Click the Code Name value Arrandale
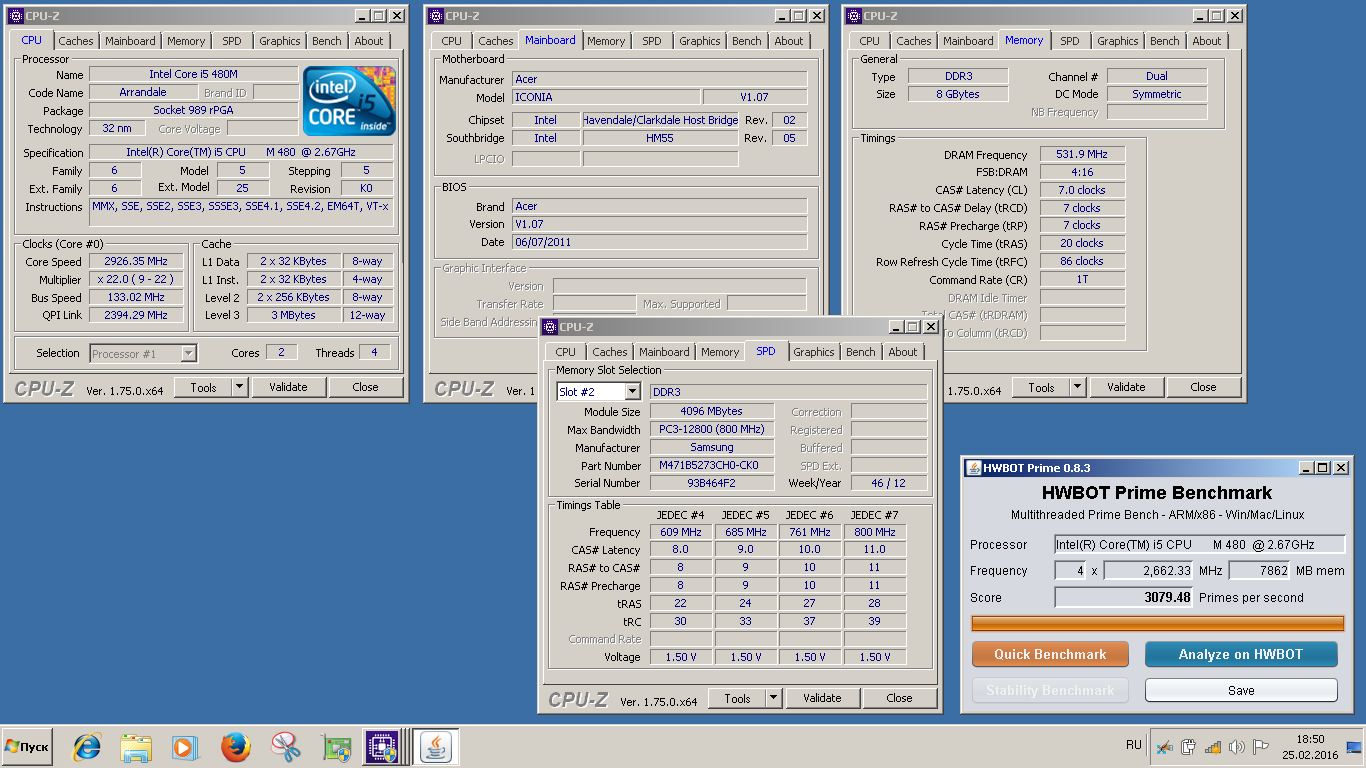 [x=143, y=92]
